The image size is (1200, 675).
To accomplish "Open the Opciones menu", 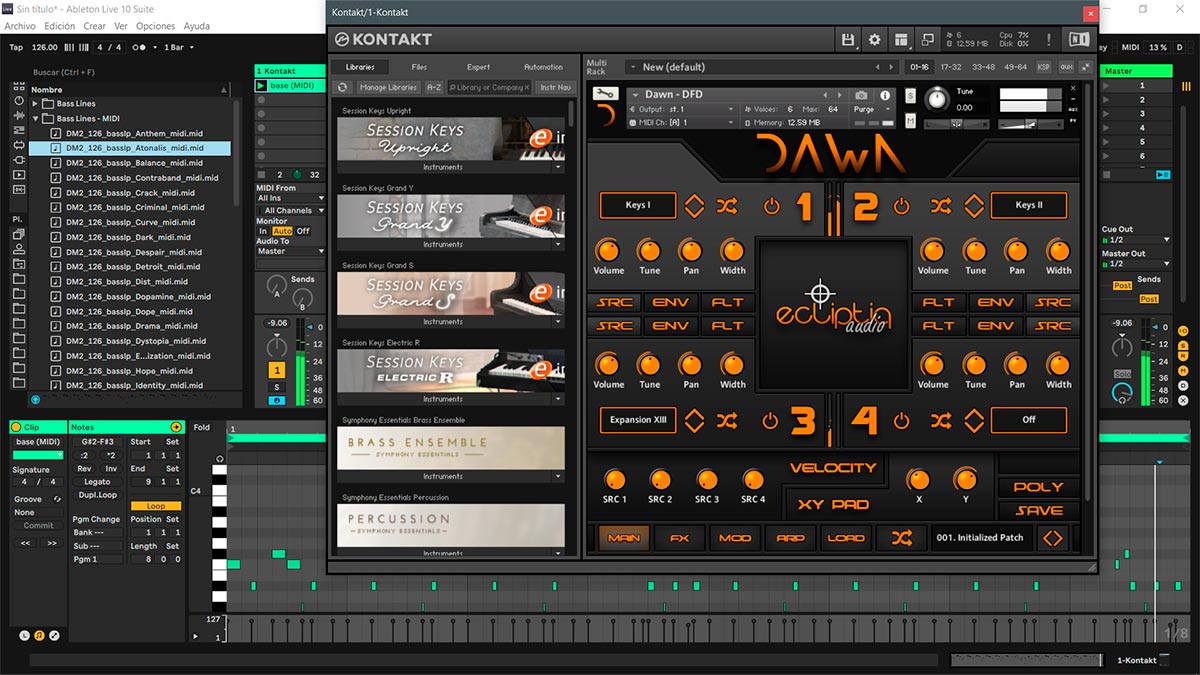I will (x=155, y=26).
